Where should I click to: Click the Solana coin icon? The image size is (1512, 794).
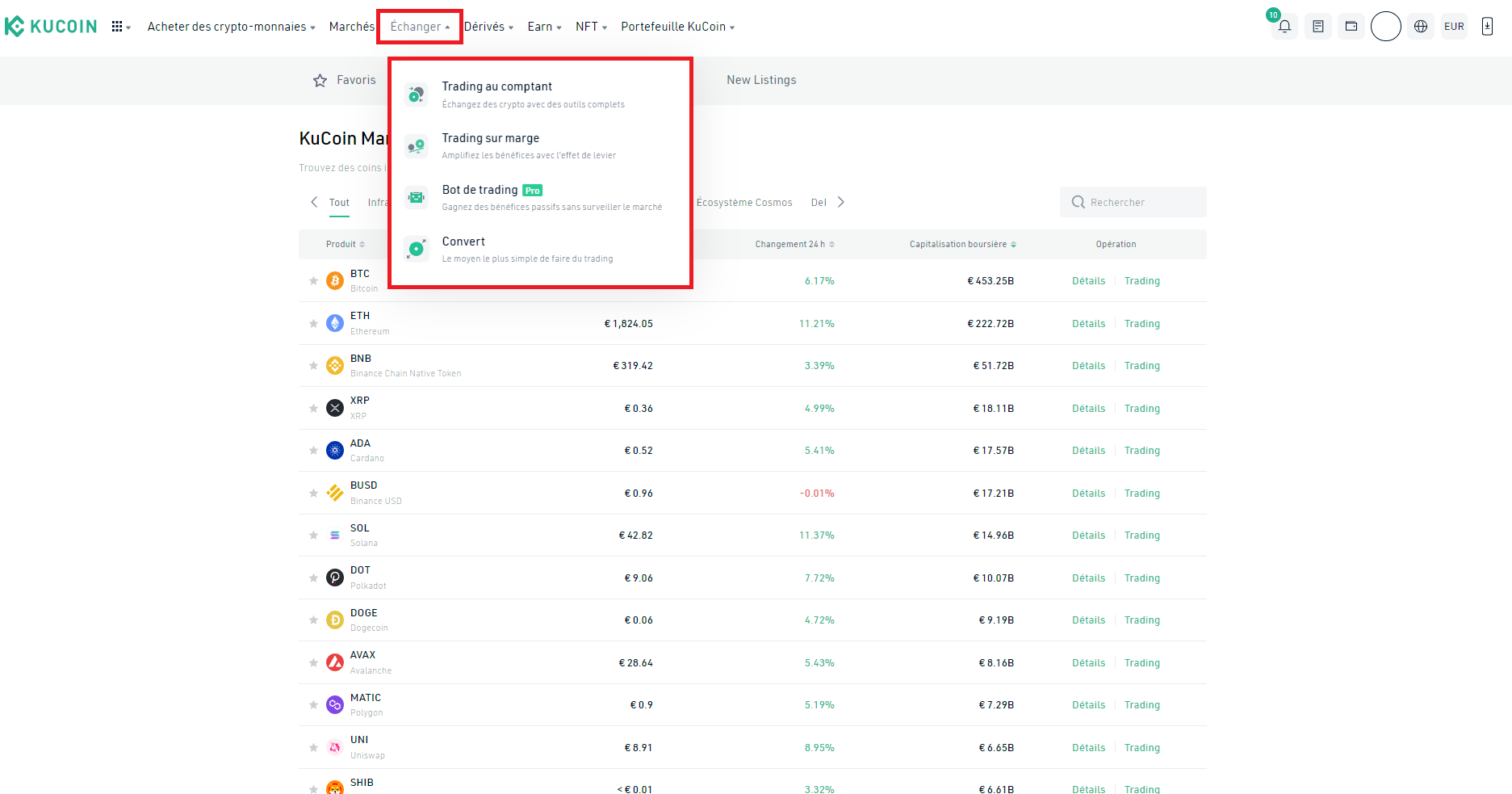(335, 535)
